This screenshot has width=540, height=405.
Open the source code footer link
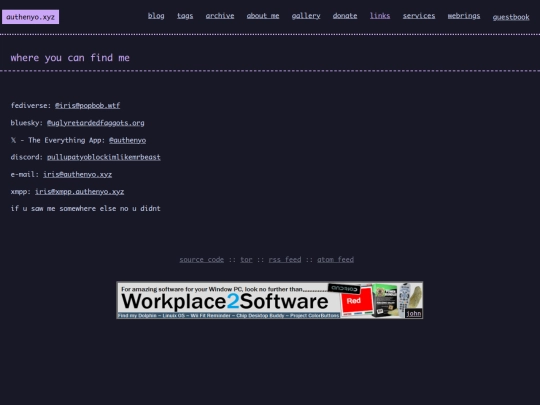click(201, 260)
